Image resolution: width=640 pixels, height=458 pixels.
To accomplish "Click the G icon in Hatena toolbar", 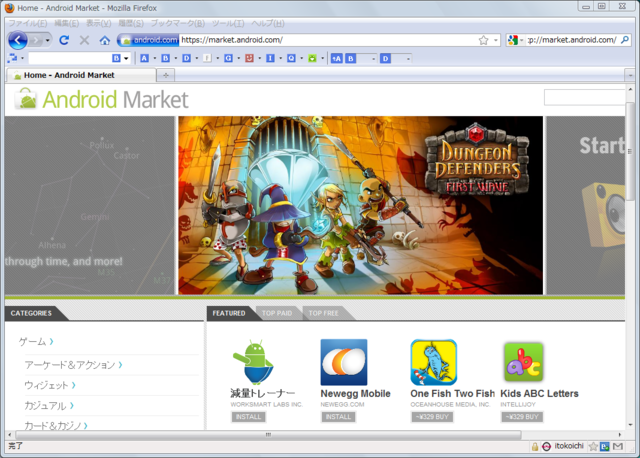I will (228, 58).
